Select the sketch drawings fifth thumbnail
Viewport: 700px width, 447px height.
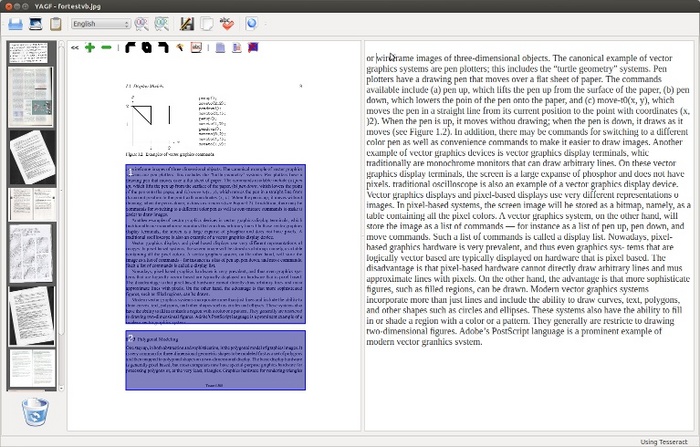tap(31, 253)
